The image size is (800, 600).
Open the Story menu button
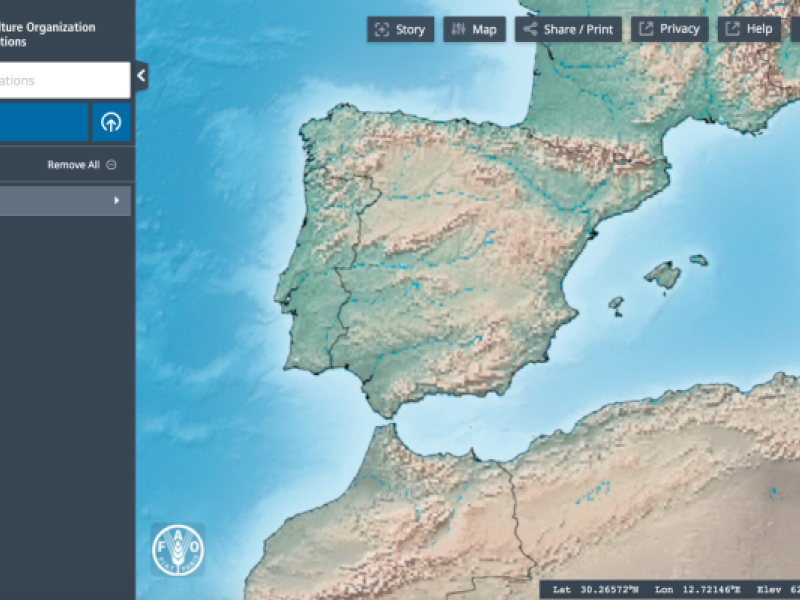coord(401,30)
